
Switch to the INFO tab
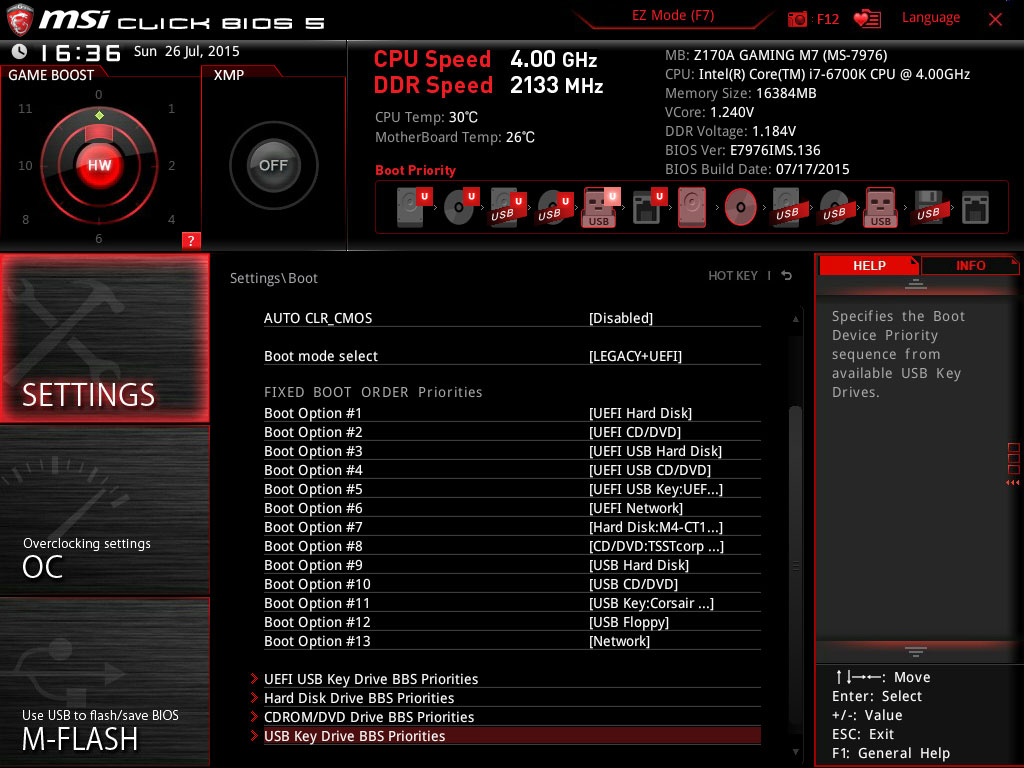[x=970, y=265]
